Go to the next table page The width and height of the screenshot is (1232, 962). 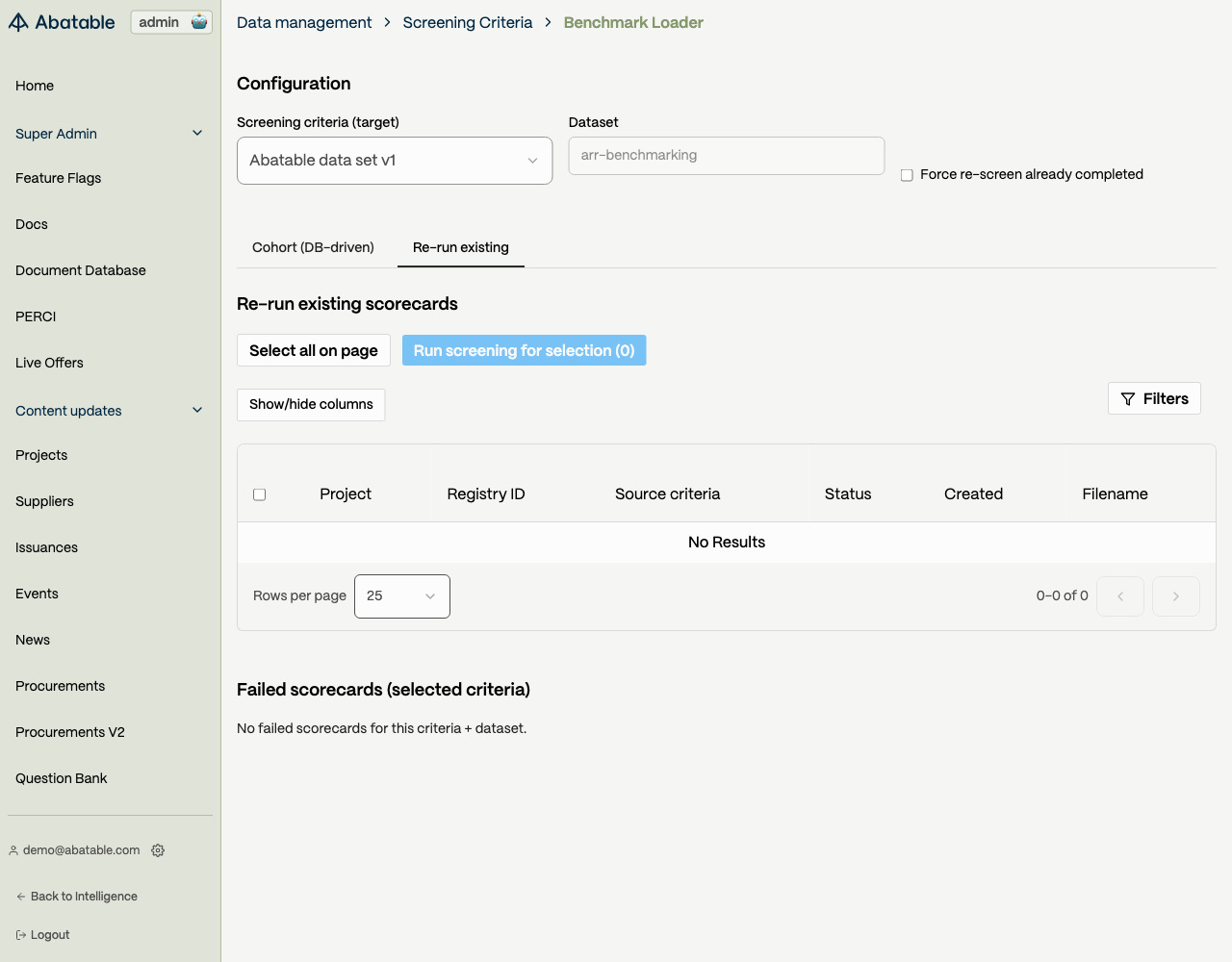(1176, 596)
